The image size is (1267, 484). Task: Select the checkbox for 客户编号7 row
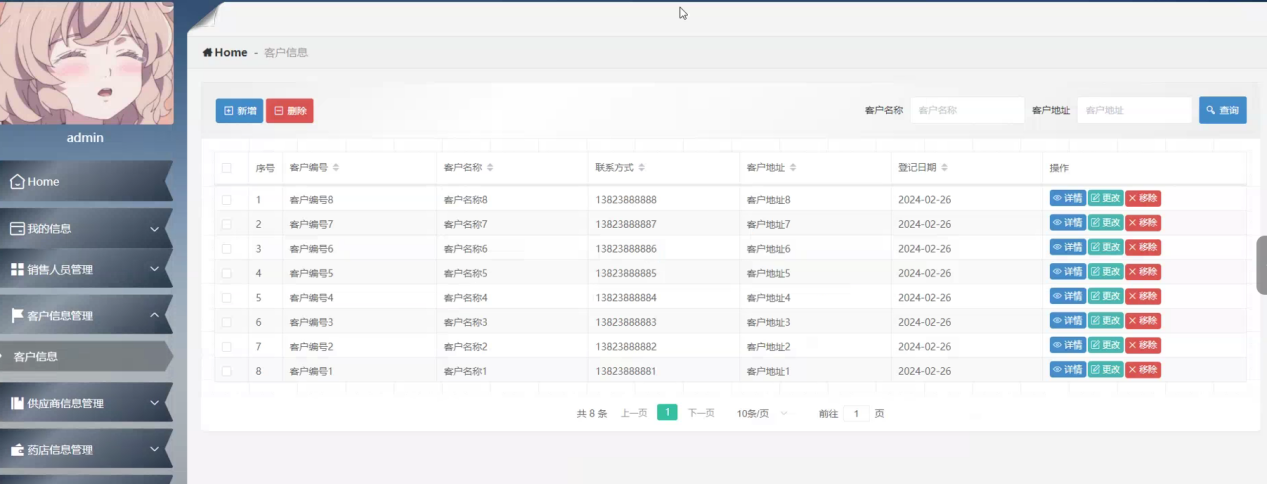pos(227,224)
